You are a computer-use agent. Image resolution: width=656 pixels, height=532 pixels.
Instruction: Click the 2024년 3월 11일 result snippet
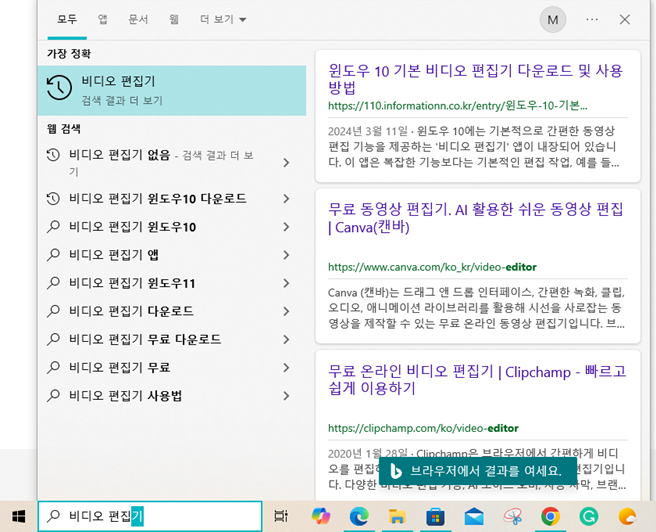[x=474, y=146]
